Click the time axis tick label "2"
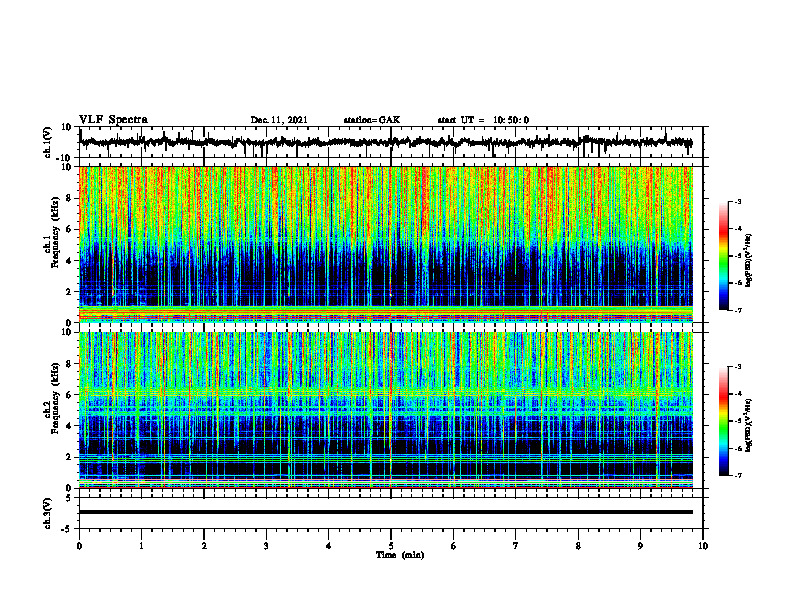This screenshot has width=792, height=612. tap(204, 546)
